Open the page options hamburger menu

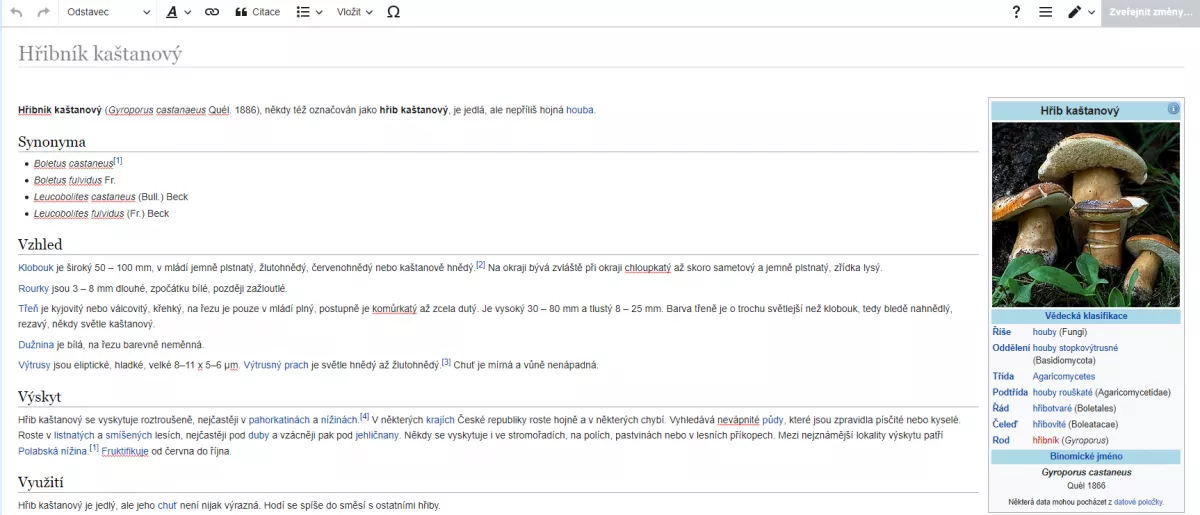pyautogui.click(x=1045, y=12)
